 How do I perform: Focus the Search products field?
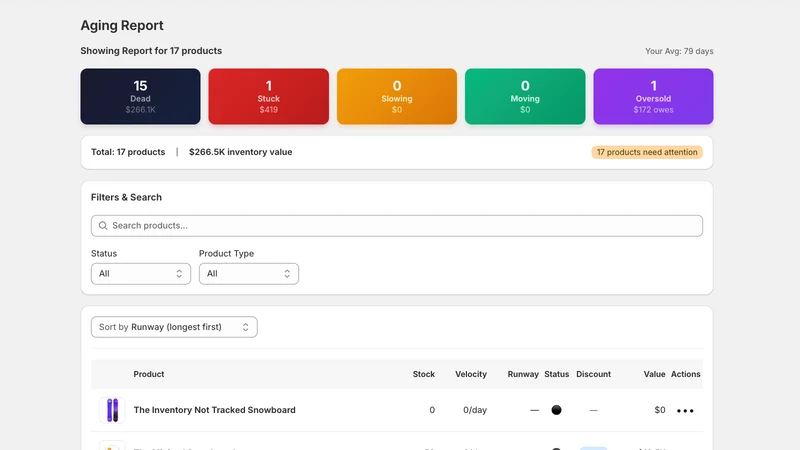[397, 226]
